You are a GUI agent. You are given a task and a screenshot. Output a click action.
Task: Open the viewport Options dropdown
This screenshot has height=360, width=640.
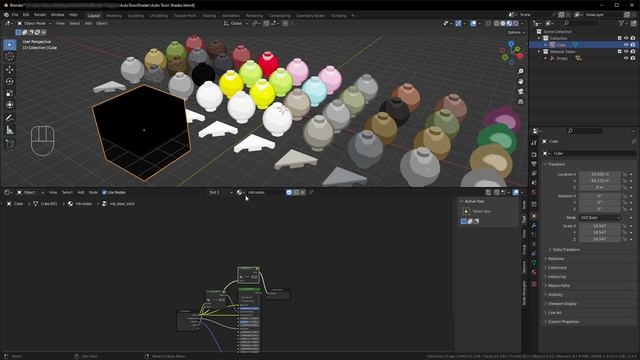516,32
